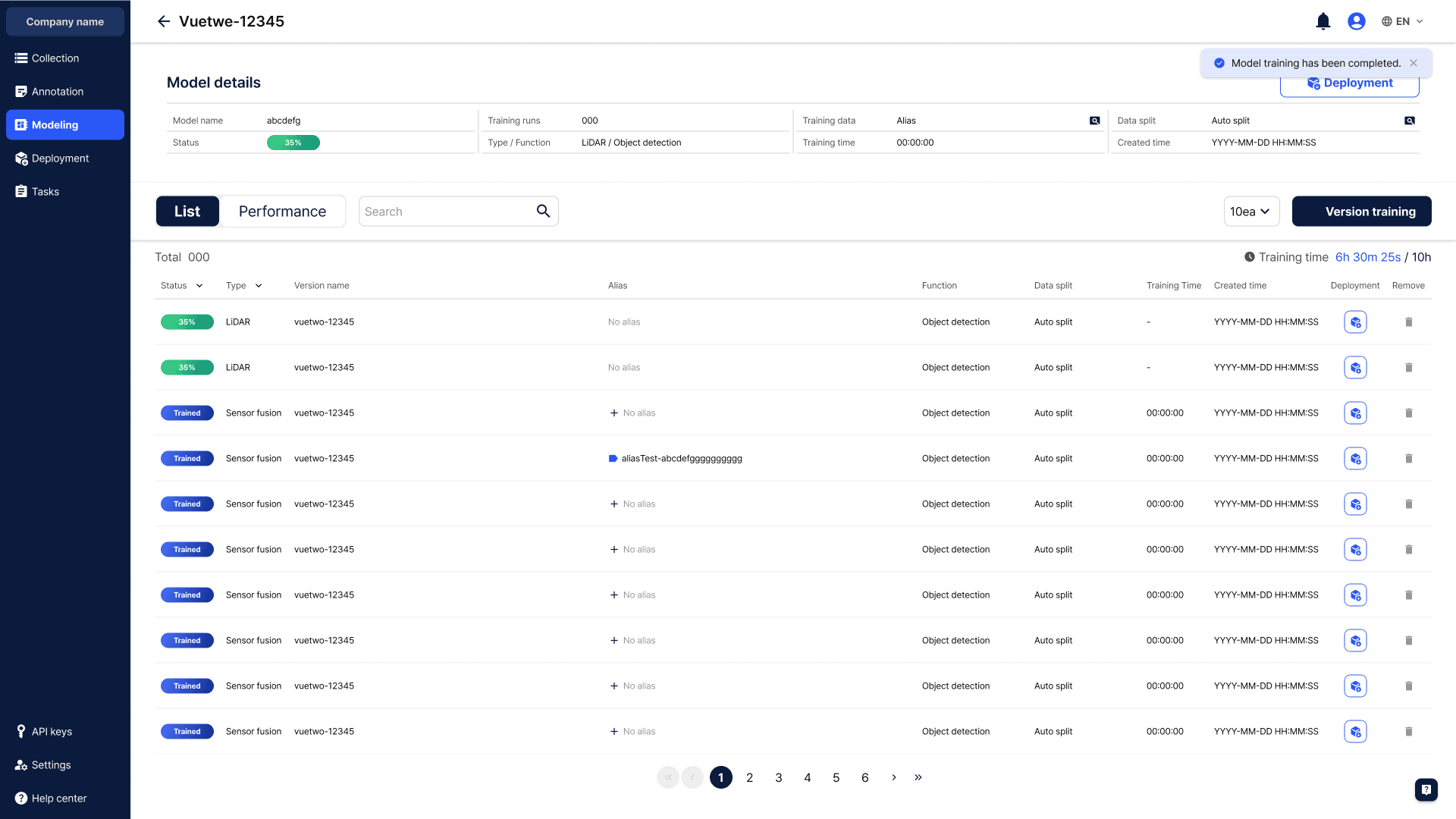Screen dimensions: 1456x819
Task: Click the notification bell icon
Action: click(1323, 21)
